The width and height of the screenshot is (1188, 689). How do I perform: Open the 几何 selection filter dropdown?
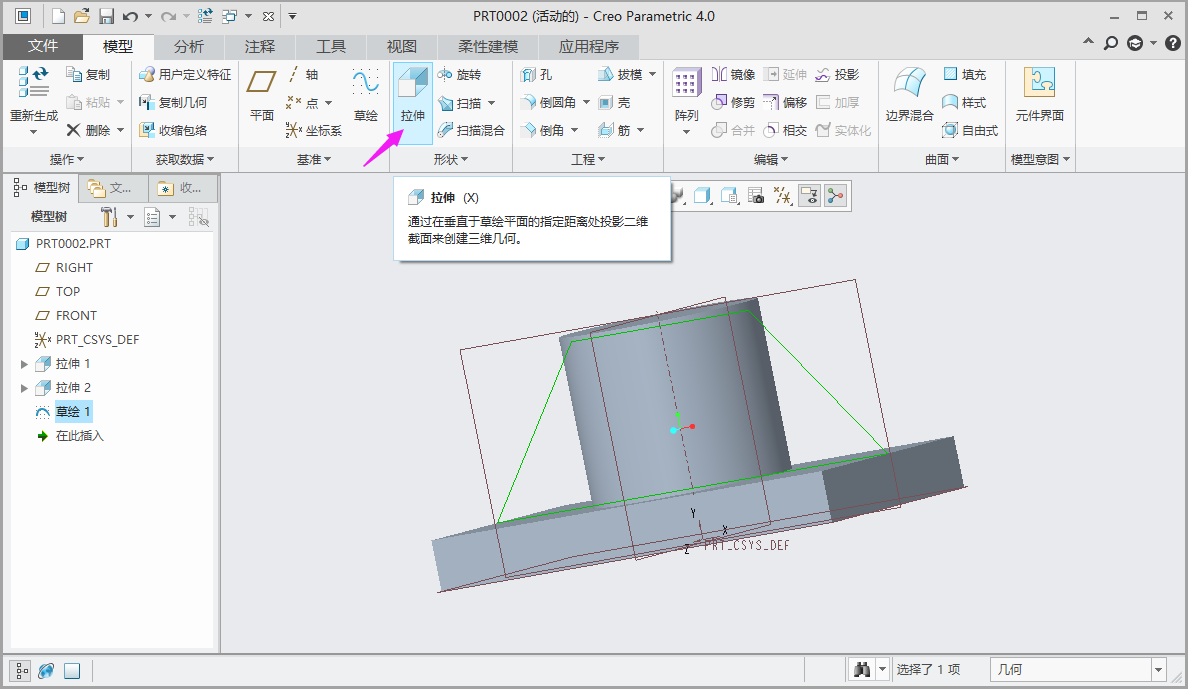point(1158,670)
